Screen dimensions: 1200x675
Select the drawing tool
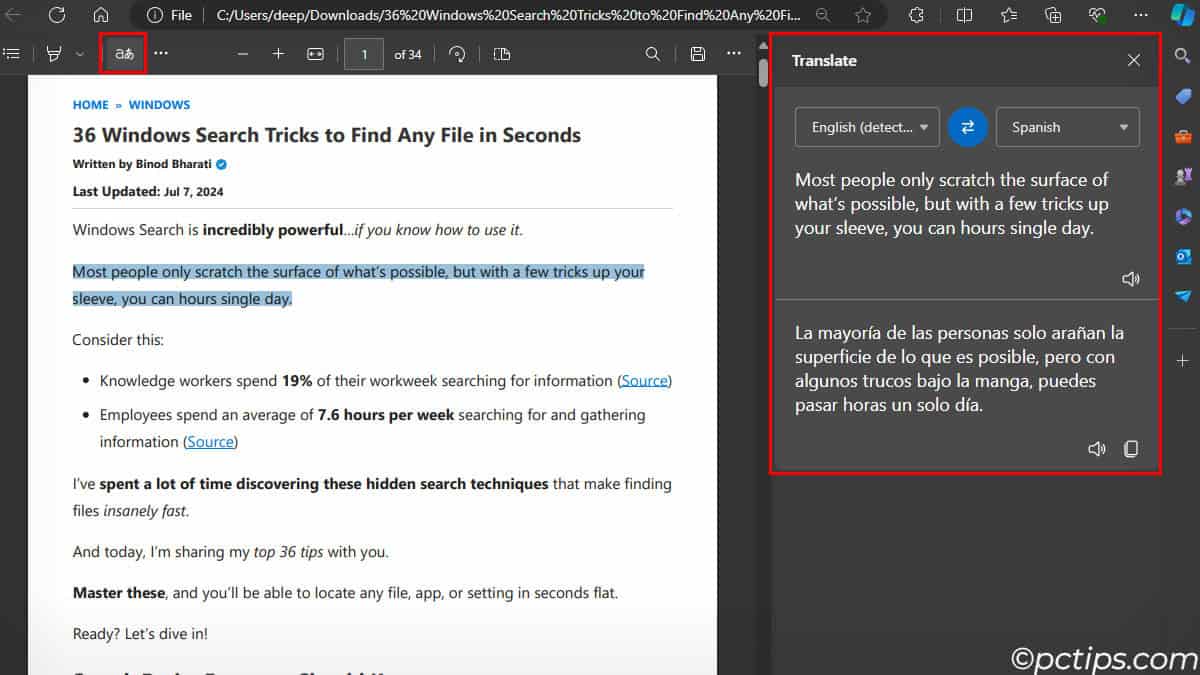click(55, 54)
